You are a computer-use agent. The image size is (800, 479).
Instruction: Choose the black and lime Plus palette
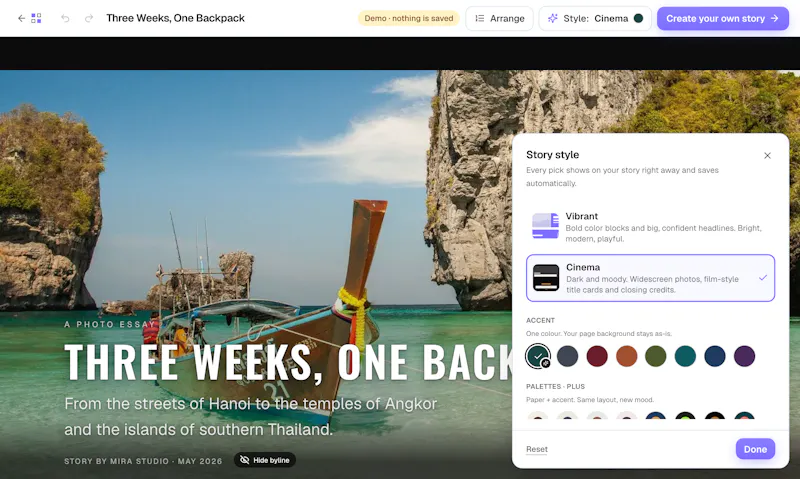point(685,415)
